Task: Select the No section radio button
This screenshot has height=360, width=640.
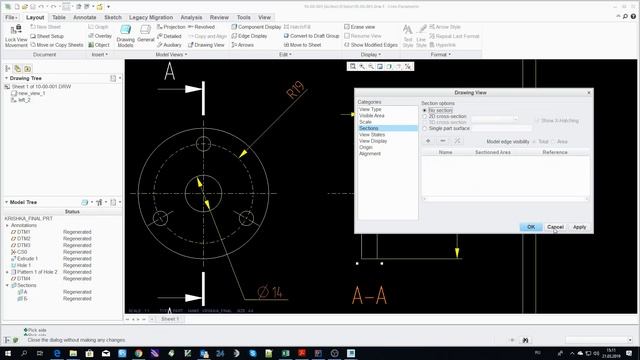Action: point(424,111)
